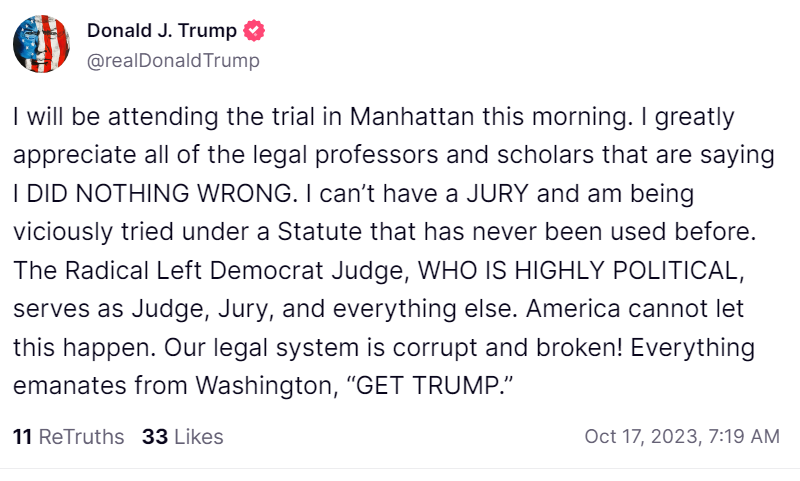Click the red verified badge icon
Image resolution: width=800 pixels, height=481 pixels.
(x=254, y=31)
